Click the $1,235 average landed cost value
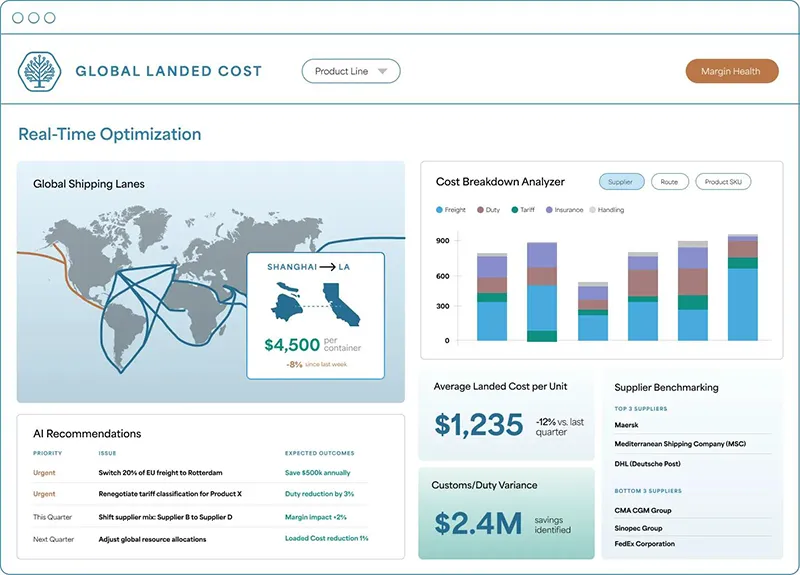Viewport: 800px width, 575px height. (x=479, y=425)
